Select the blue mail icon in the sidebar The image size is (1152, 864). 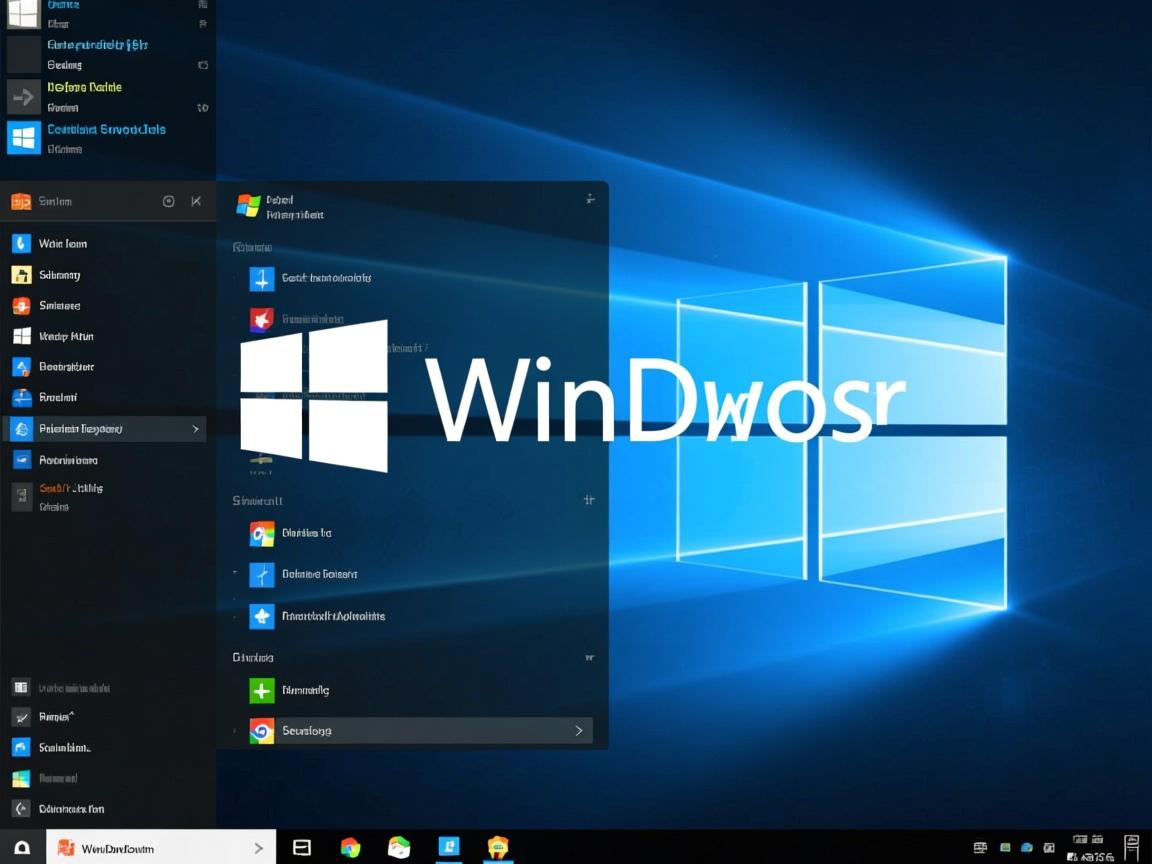tap(22, 243)
